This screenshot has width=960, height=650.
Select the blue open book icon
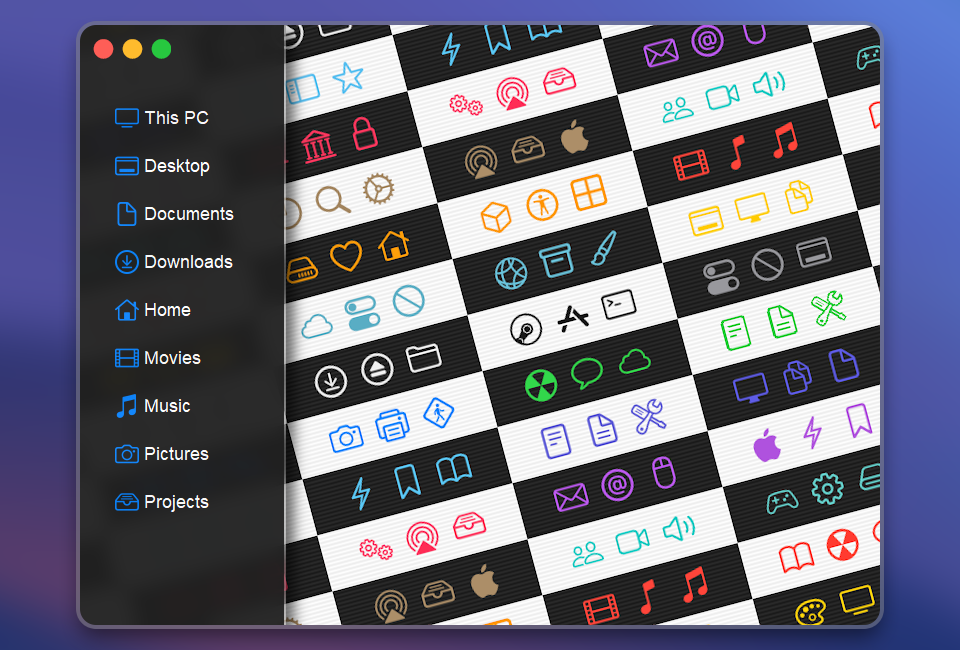pos(454,469)
